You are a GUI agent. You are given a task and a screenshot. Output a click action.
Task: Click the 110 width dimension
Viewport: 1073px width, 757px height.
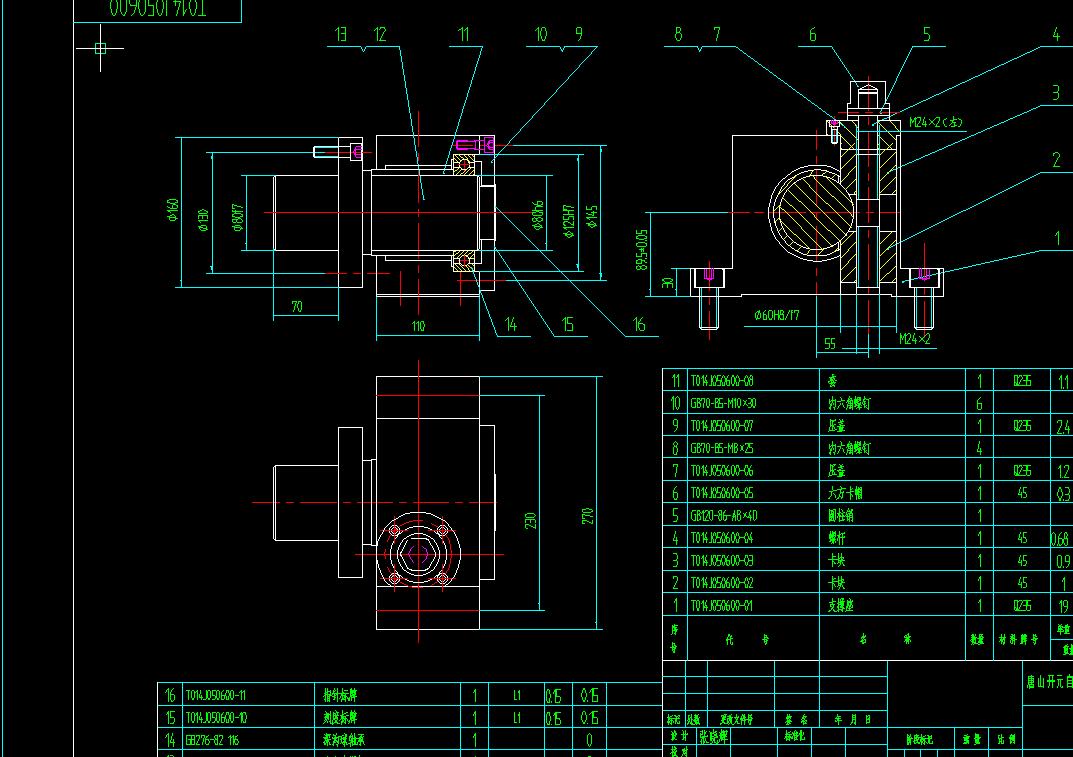[x=418, y=326]
